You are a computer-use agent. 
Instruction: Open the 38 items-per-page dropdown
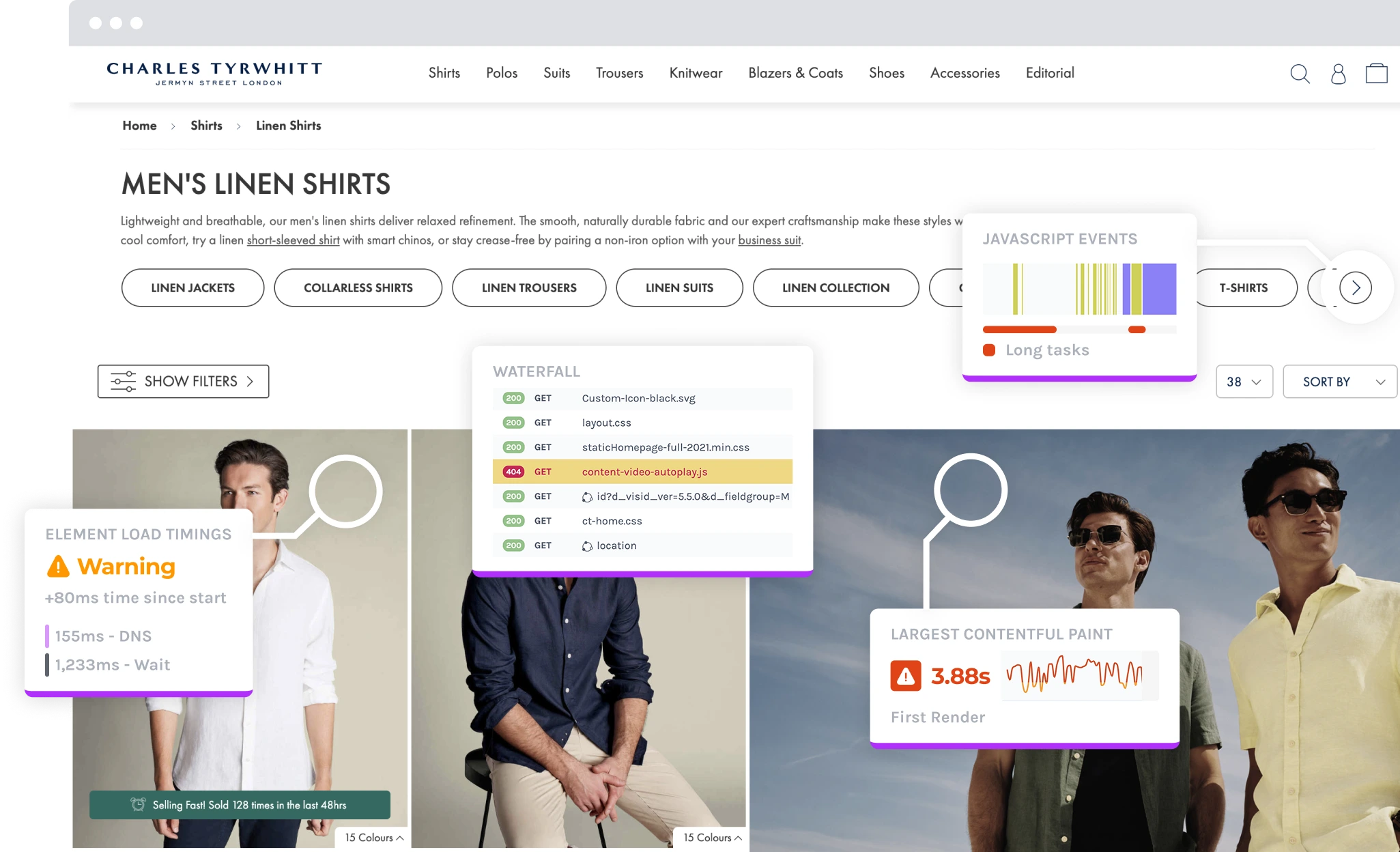1244,382
